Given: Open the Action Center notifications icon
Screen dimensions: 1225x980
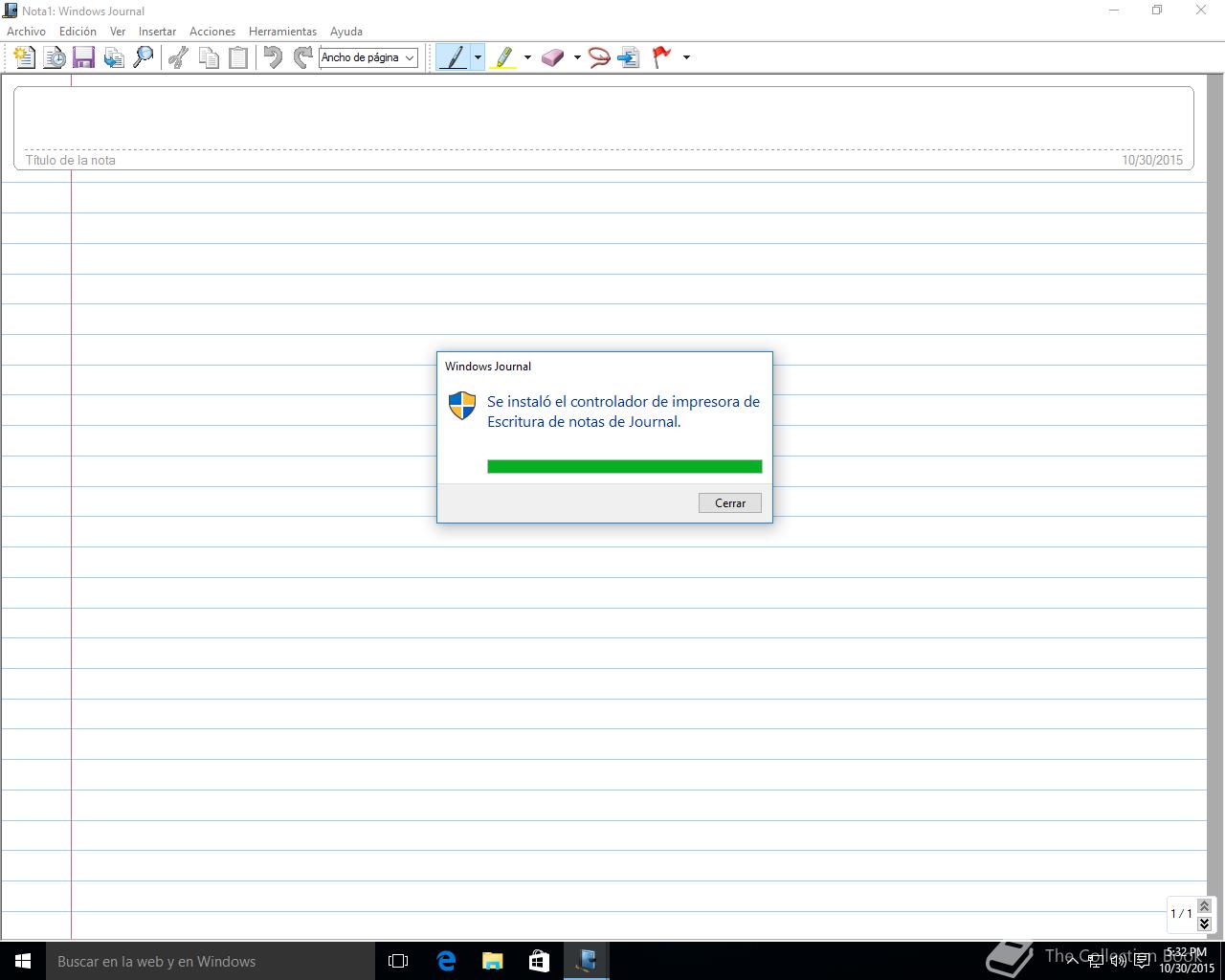Looking at the screenshot, I should pyautogui.click(x=1142, y=961).
